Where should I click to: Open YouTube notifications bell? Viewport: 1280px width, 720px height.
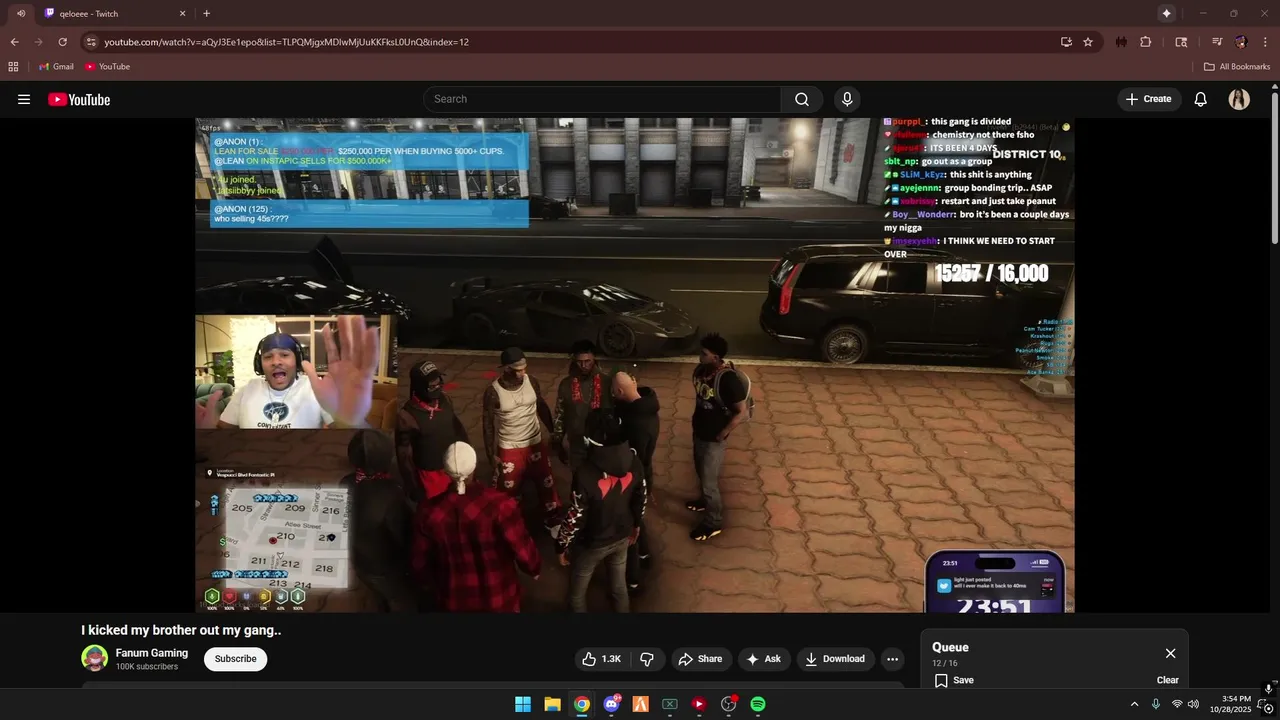tap(1201, 99)
